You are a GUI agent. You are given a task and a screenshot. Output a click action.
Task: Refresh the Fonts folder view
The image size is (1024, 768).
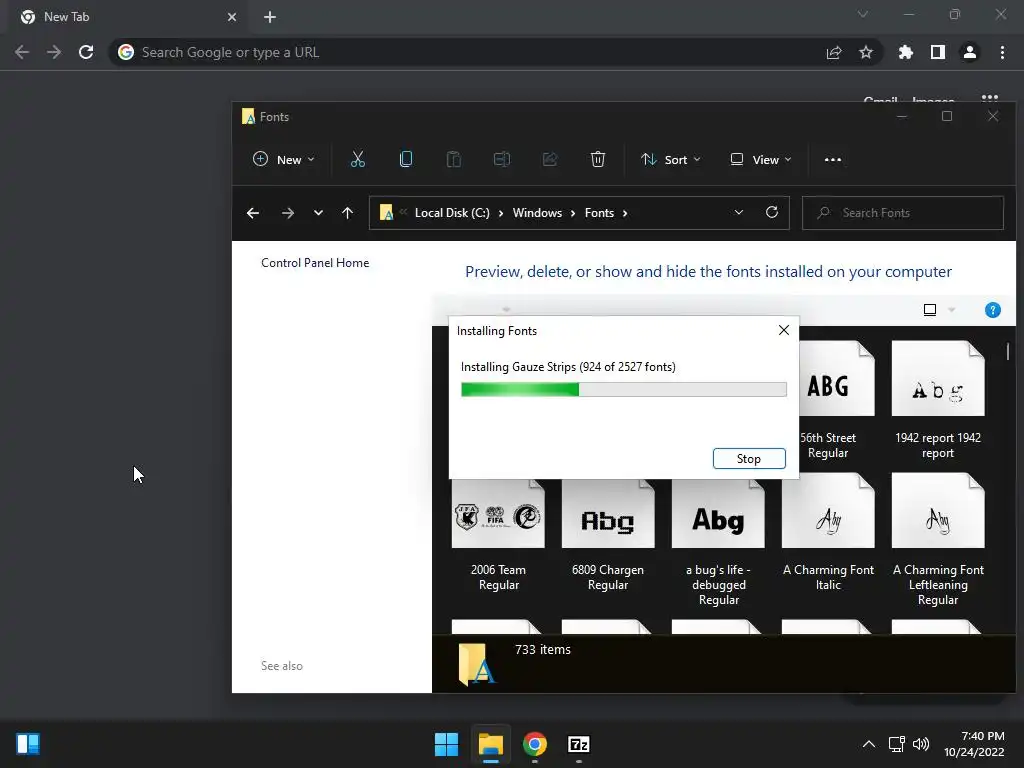click(x=772, y=212)
